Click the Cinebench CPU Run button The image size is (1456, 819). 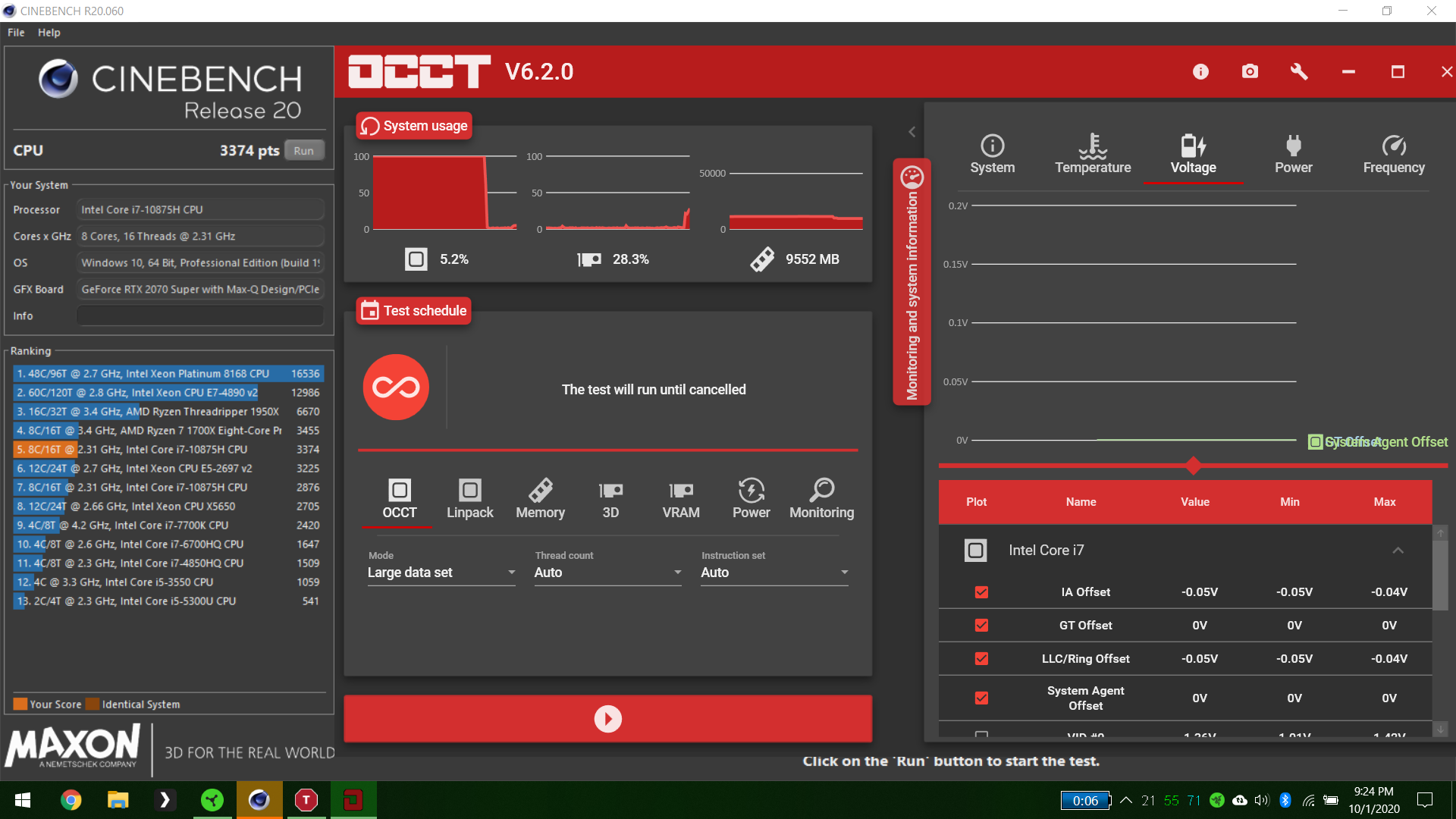pos(304,150)
